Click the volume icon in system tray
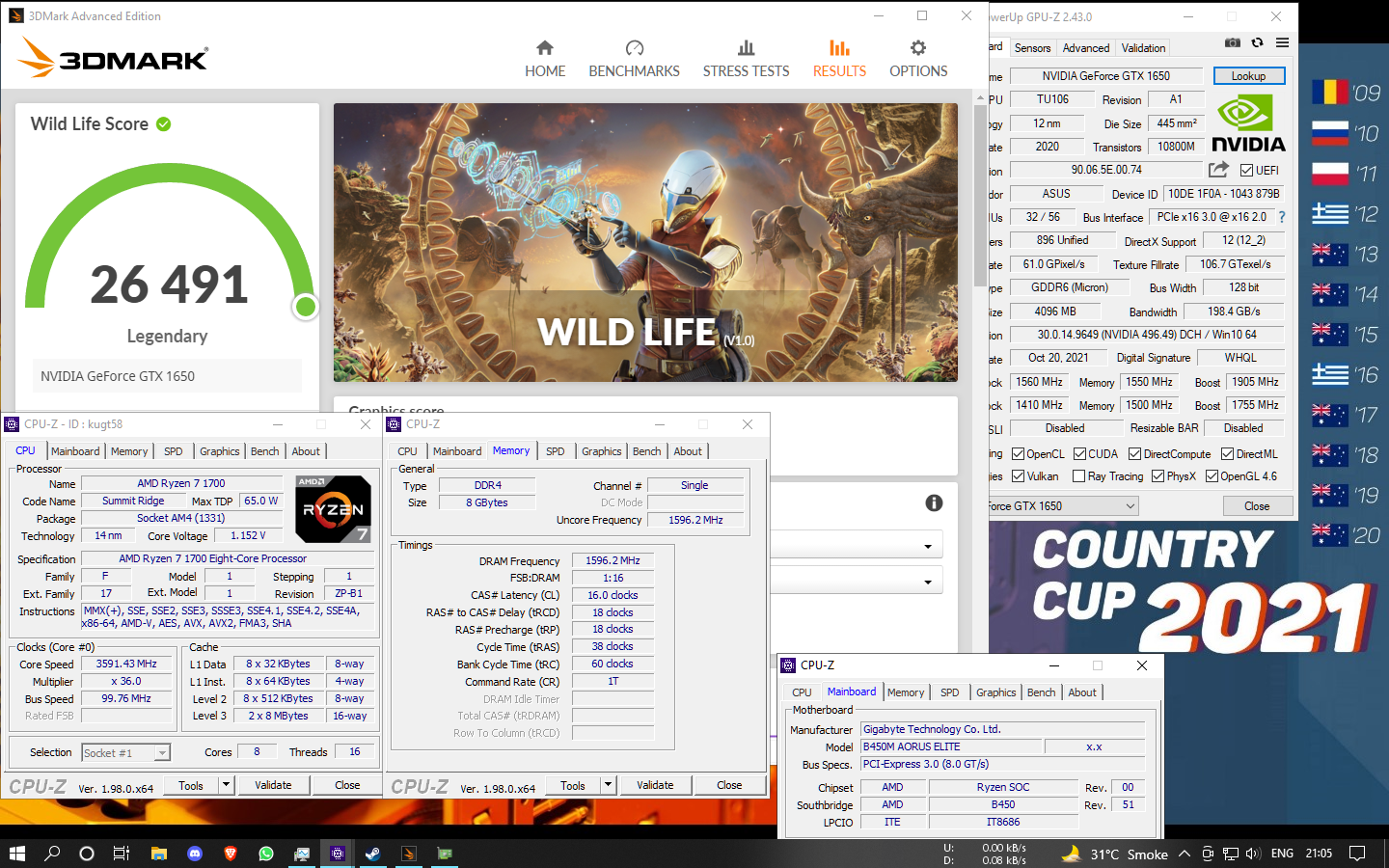This screenshot has height=868, width=1389. point(1253,854)
